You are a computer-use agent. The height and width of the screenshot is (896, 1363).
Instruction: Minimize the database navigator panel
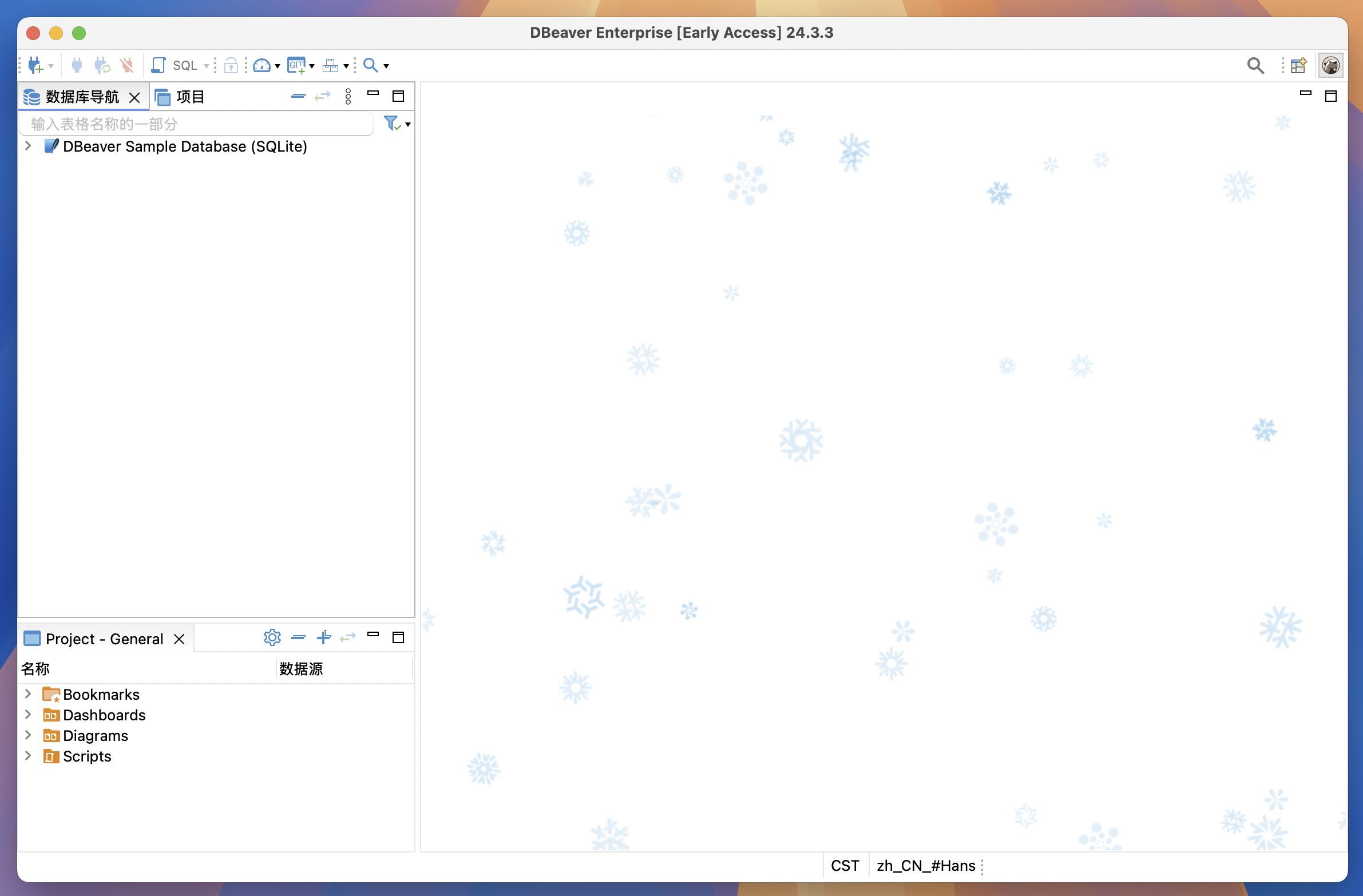tap(374, 93)
